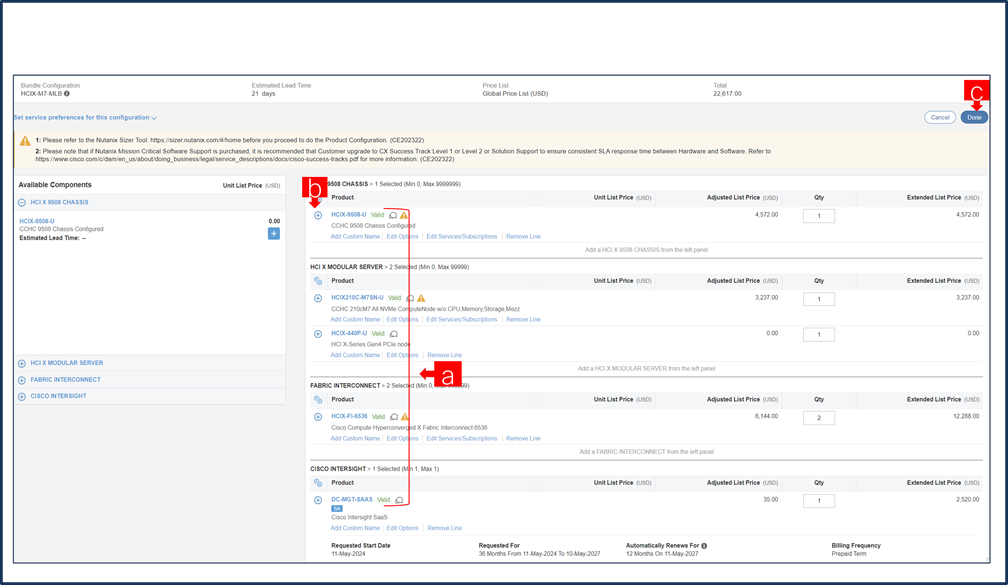Click the info icon by Automatically Renews For
The height and width of the screenshot is (585, 1008).
coord(705,546)
